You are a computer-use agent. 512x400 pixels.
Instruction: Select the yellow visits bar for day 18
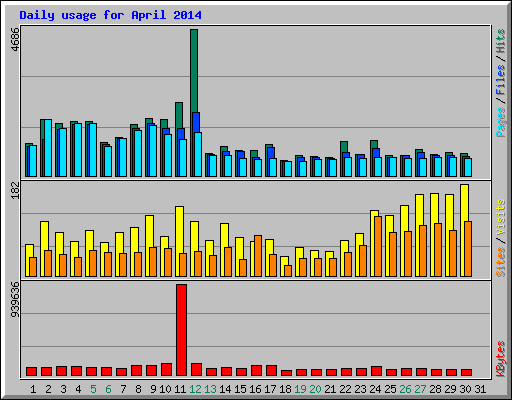[x=284, y=261]
